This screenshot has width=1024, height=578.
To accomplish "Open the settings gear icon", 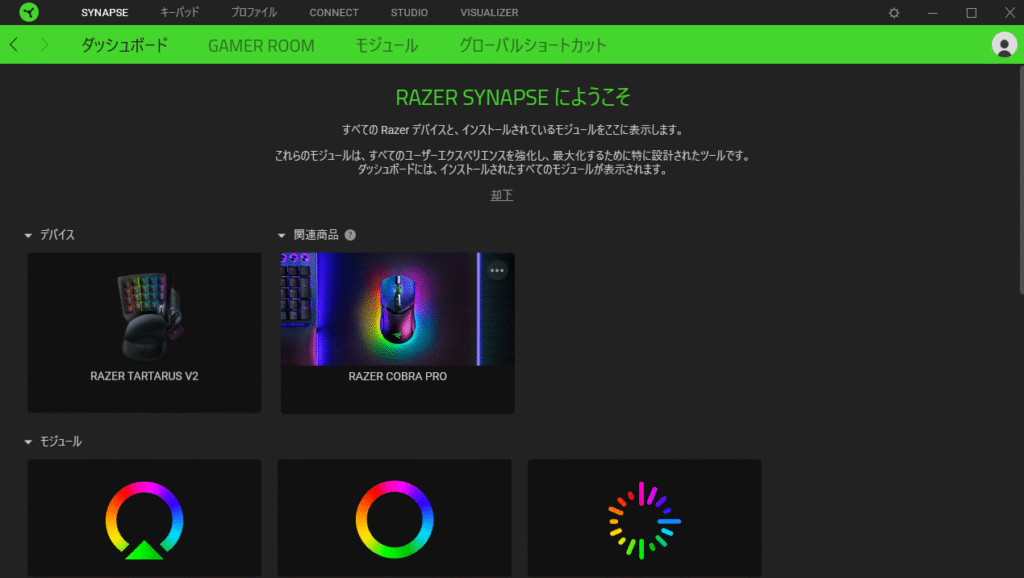I will pyautogui.click(x=894, y=12).
